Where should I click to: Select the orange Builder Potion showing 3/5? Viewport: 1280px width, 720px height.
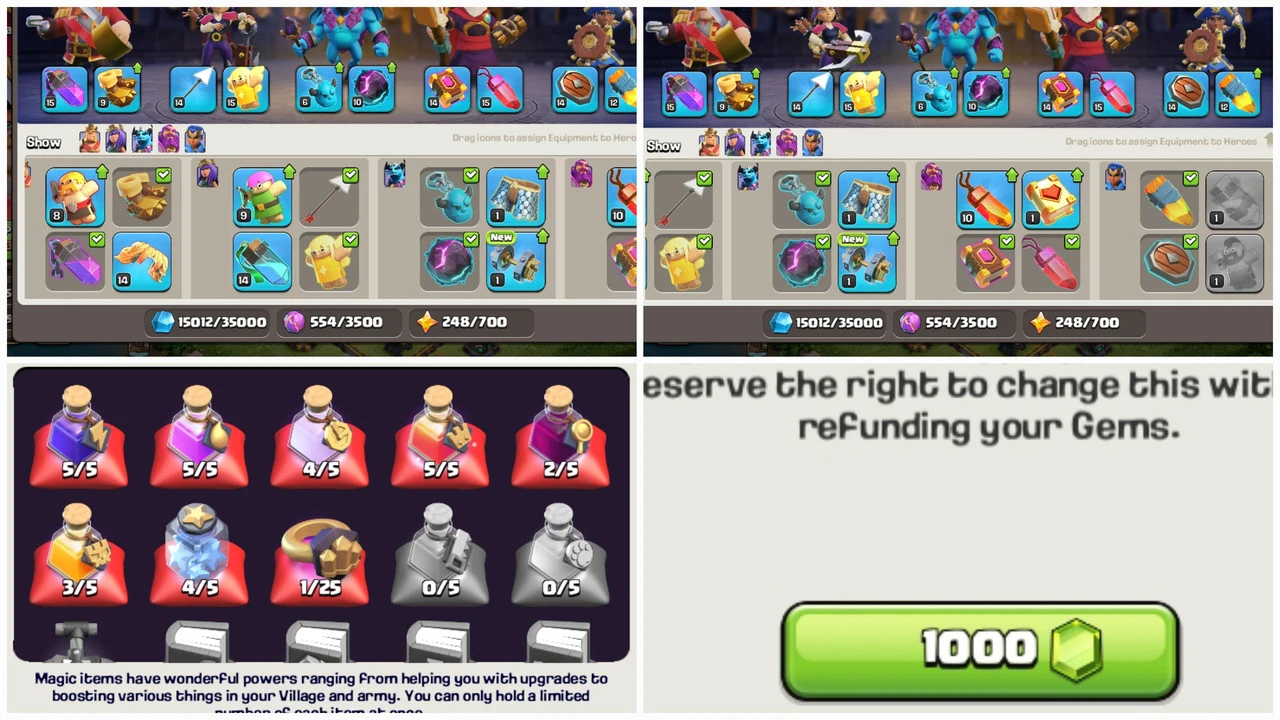(80, 554)
